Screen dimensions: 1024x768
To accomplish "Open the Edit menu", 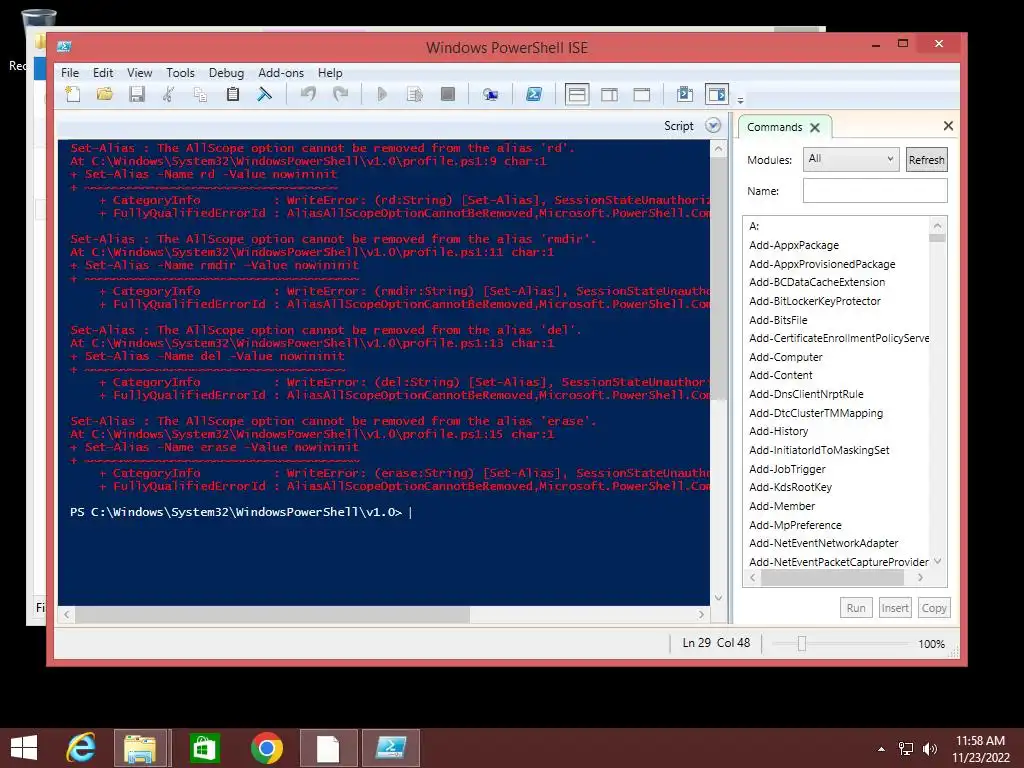I will coord(103,73).
